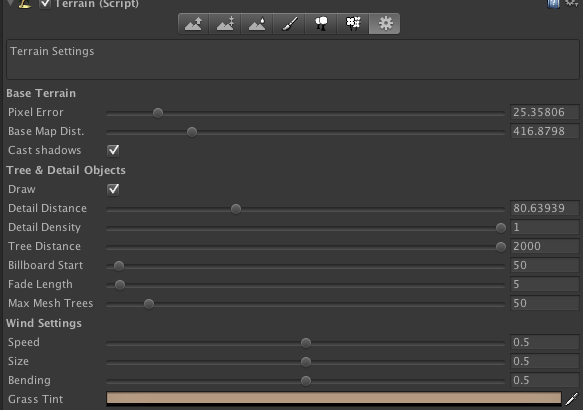Open the Terrain component help icon
Screen dimensions: 583x410
[553, 4]
